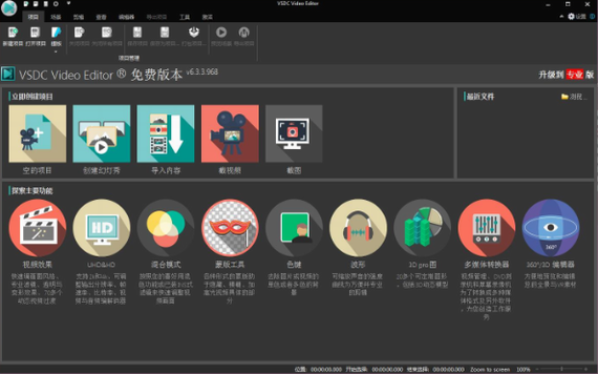Expand the quick access toolbar dropdown arrow
The height and width of the screenshot is (375, 599).
tap(69, 4)
